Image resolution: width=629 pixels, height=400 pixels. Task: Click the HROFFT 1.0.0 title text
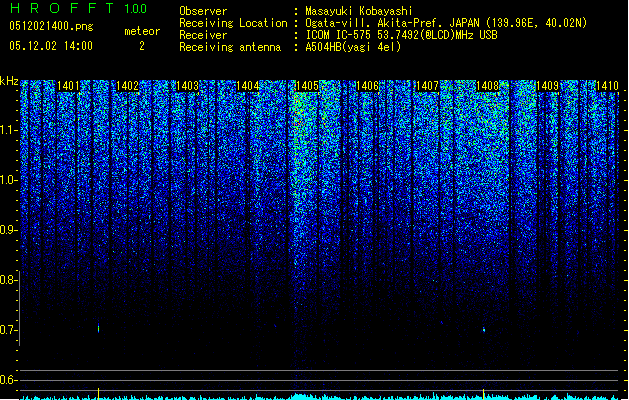[x=78, y=8]
